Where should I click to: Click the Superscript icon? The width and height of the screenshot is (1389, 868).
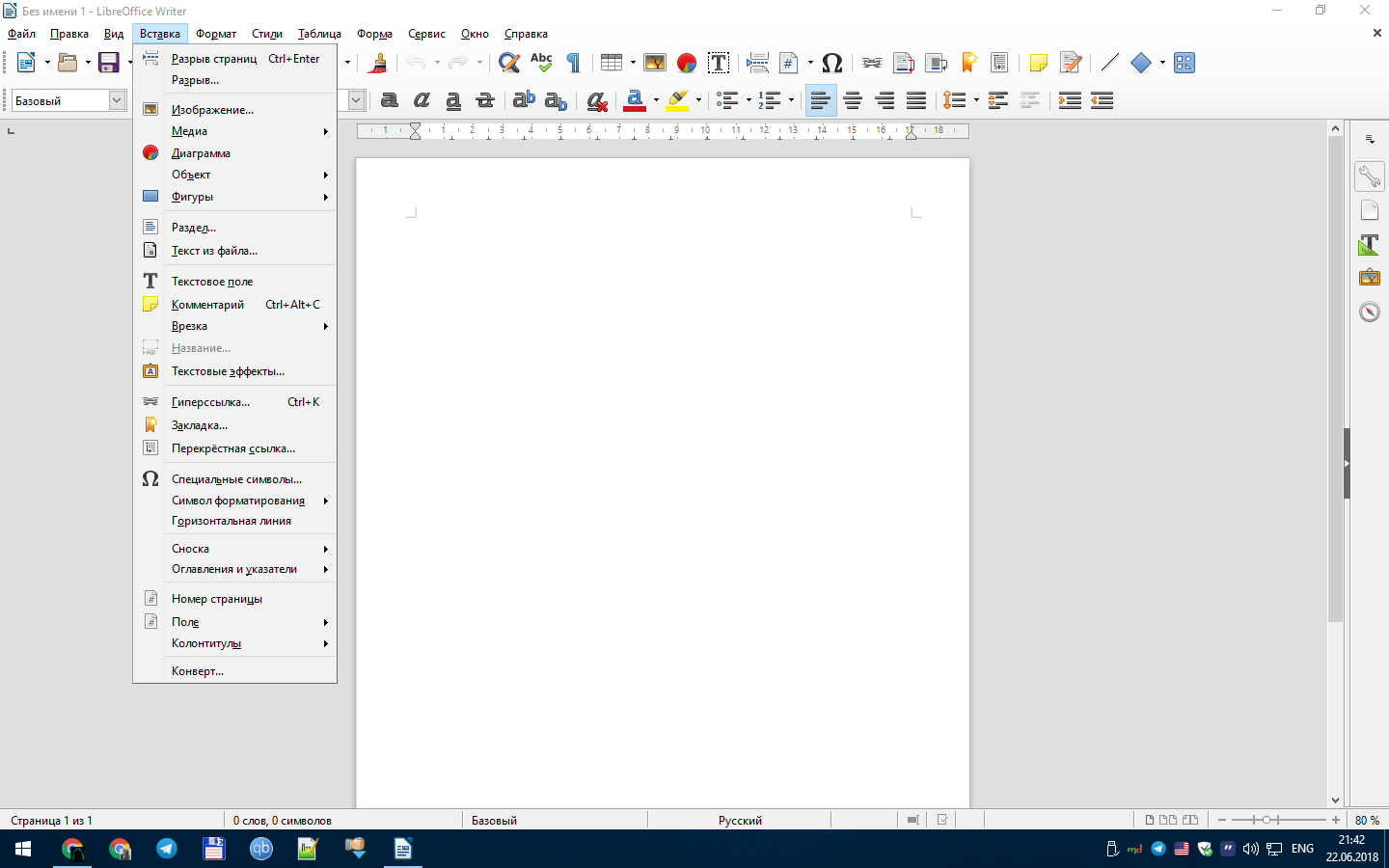pos(524,99)
